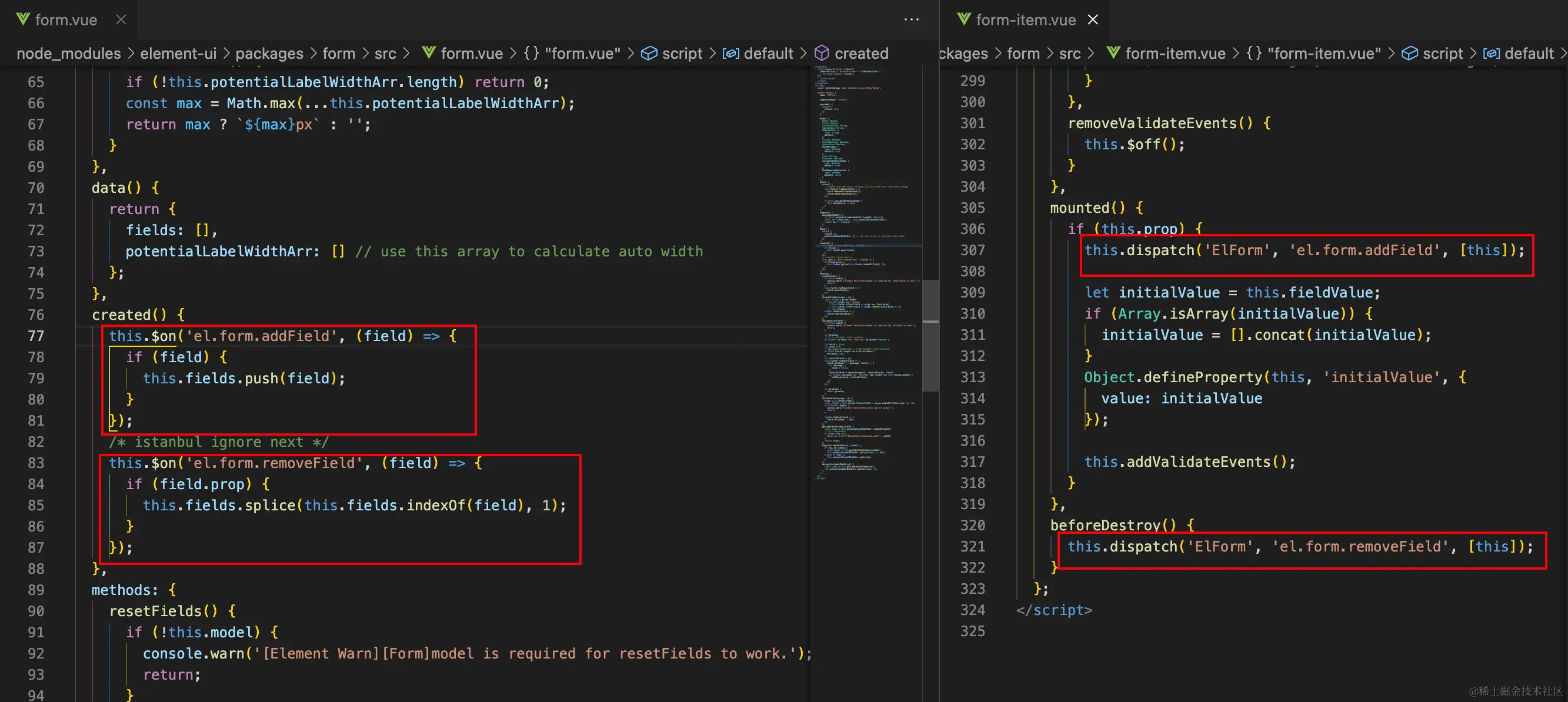This screenshot has width=1568, height=702.
Task: Switch to the form-item.vue editor tab
Action: (1026, 19)
